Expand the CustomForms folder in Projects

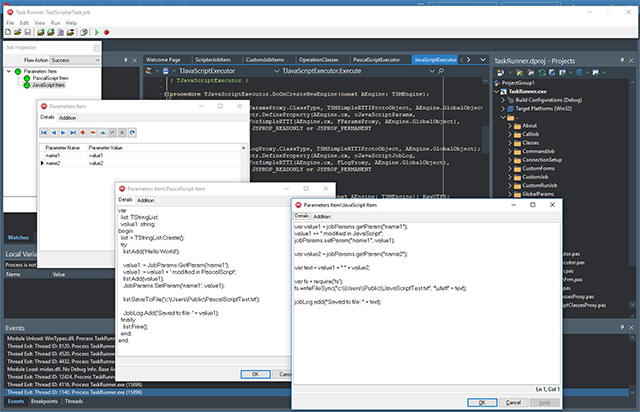tap(510, 169)
